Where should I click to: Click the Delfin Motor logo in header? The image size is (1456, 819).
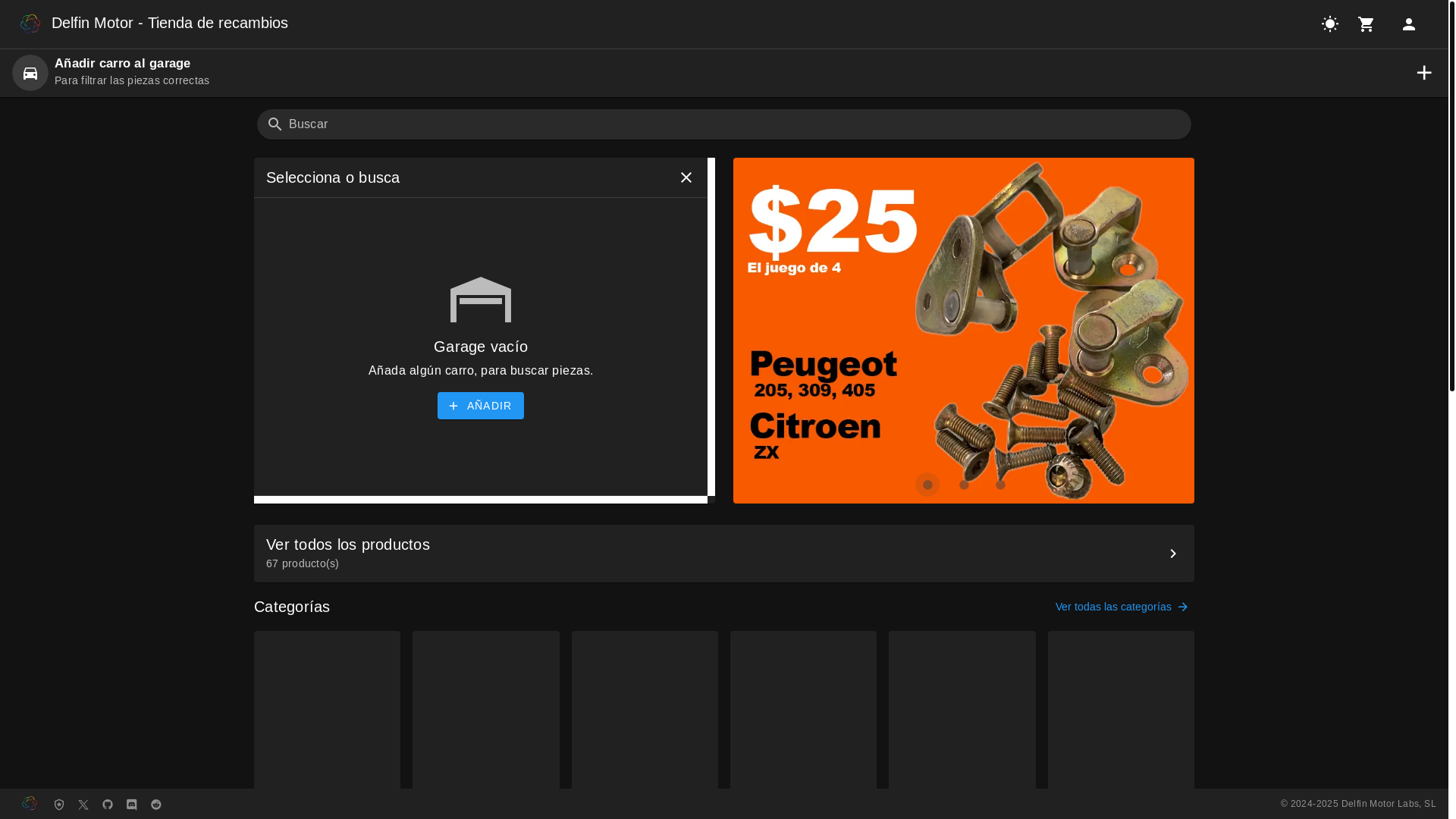(x=30, y=24)
